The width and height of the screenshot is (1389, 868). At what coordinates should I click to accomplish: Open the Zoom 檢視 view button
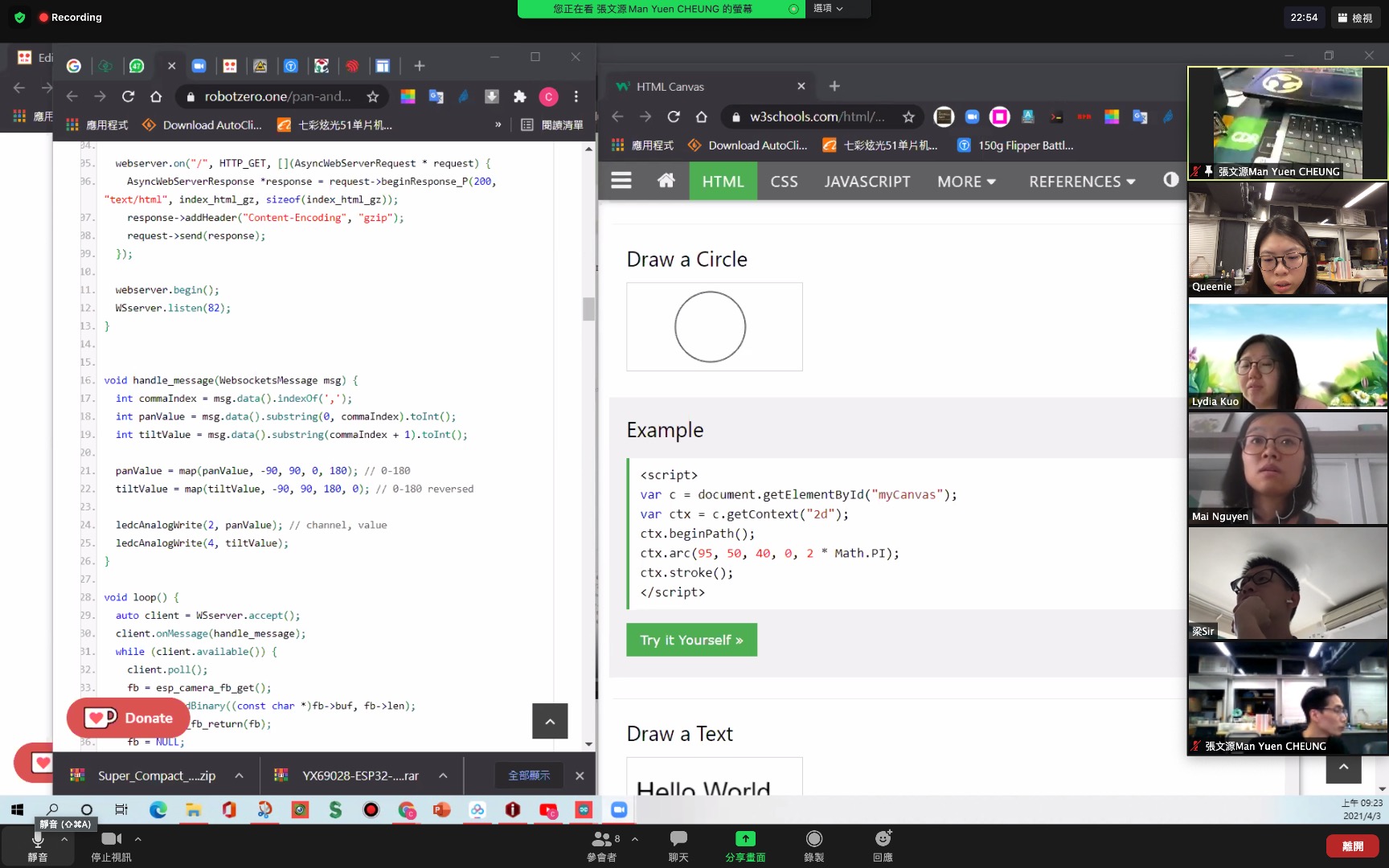[1355, 17]
